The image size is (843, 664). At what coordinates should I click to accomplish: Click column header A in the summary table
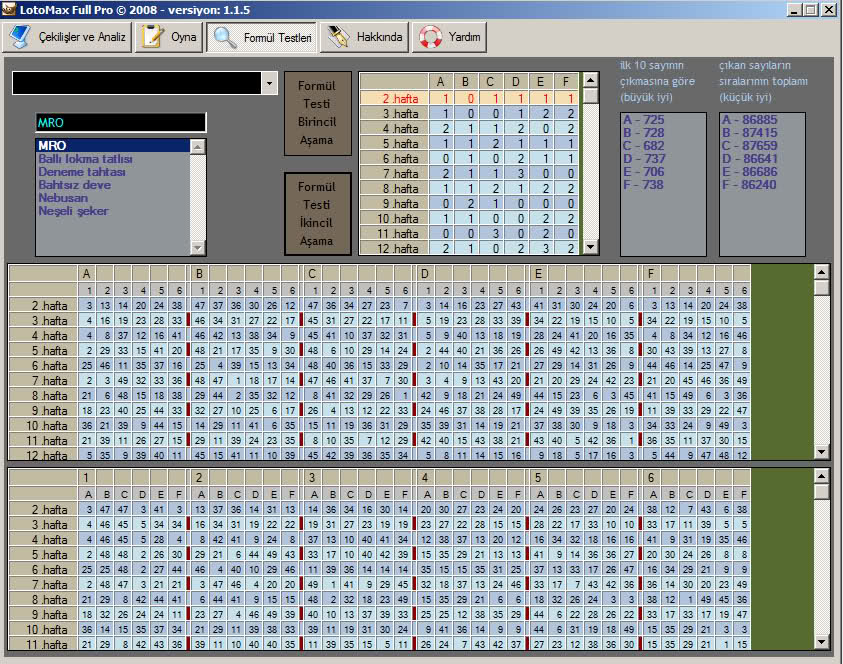click(x=440, y=82)
